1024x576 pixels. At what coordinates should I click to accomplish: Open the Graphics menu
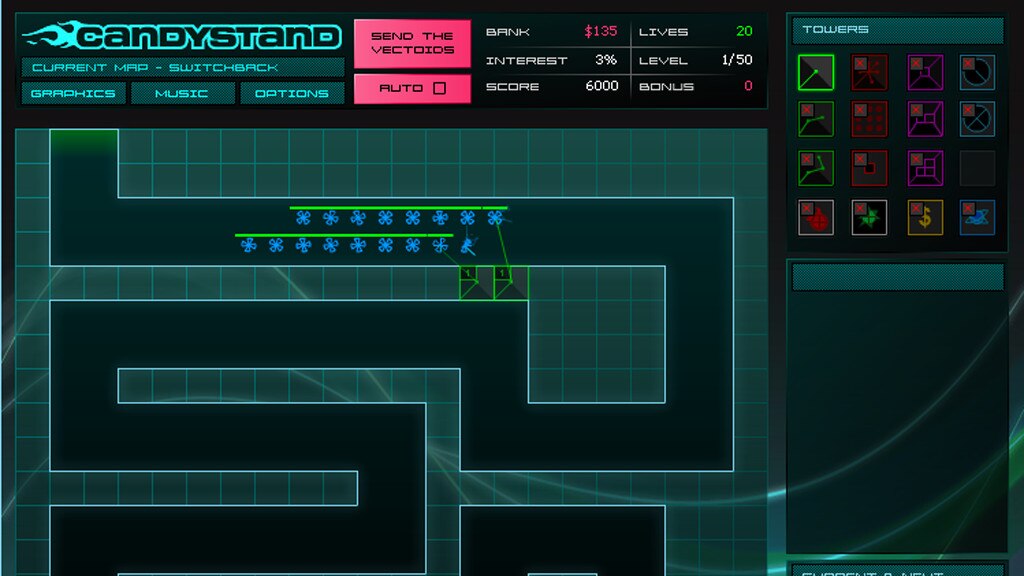click(x=73, y=93)
